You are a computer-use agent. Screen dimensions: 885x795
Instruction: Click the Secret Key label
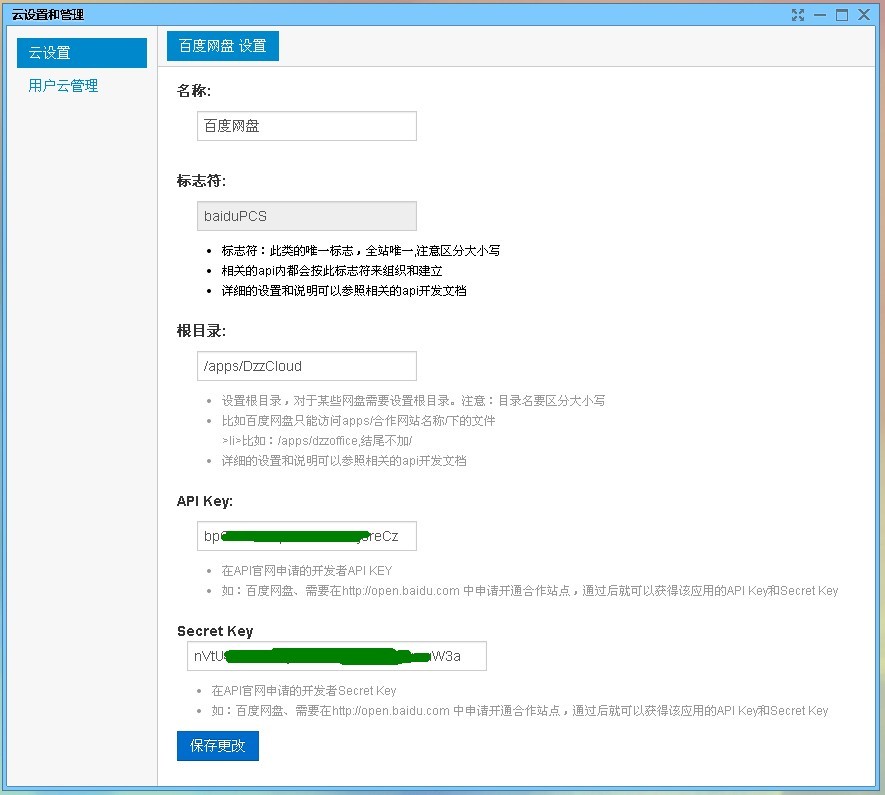215,631
